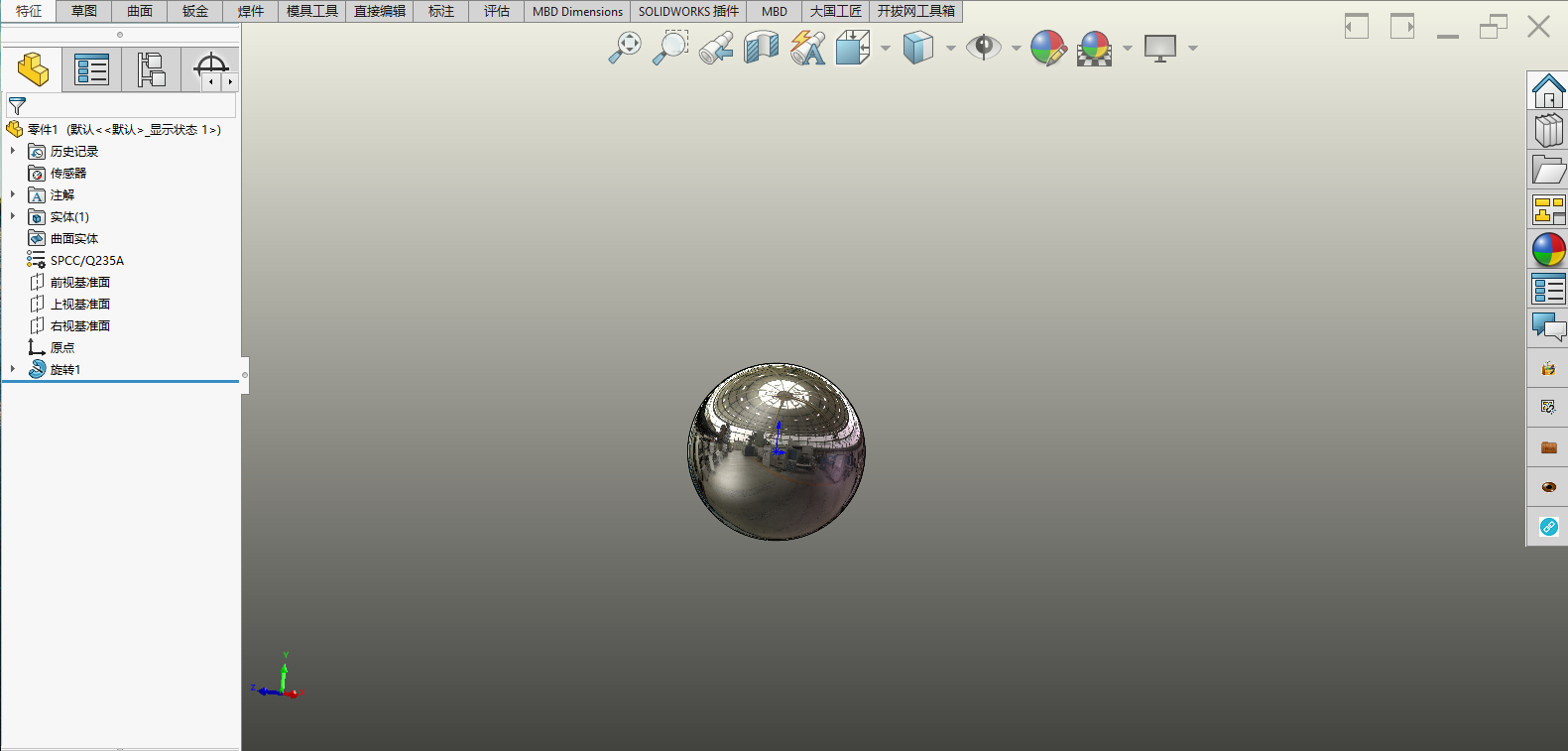Switch to the 钣金 tab
Viewport: 1568px width, 751px height.
click(x=195, y=11)
